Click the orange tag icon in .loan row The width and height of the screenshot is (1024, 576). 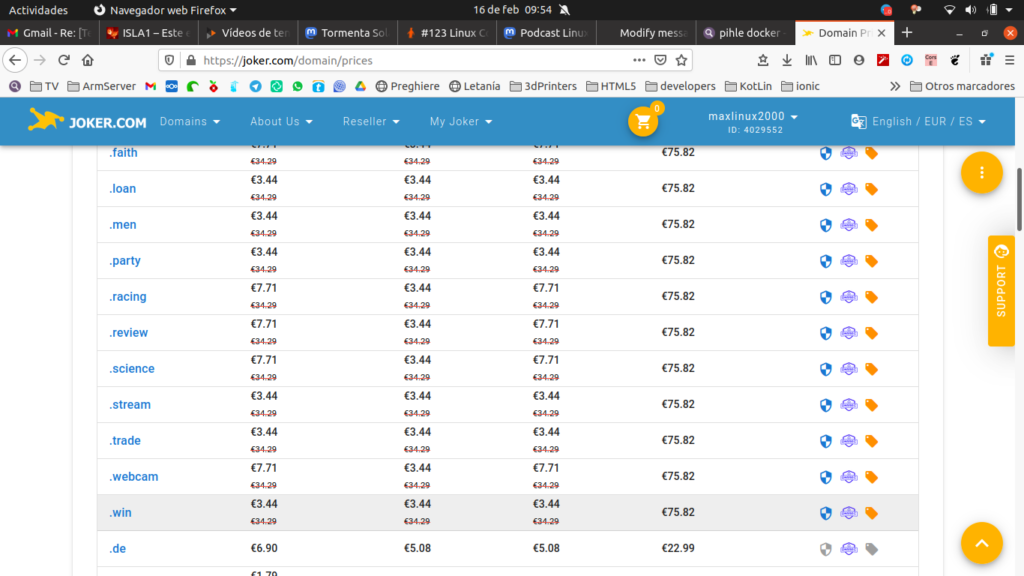pos(871,189)
